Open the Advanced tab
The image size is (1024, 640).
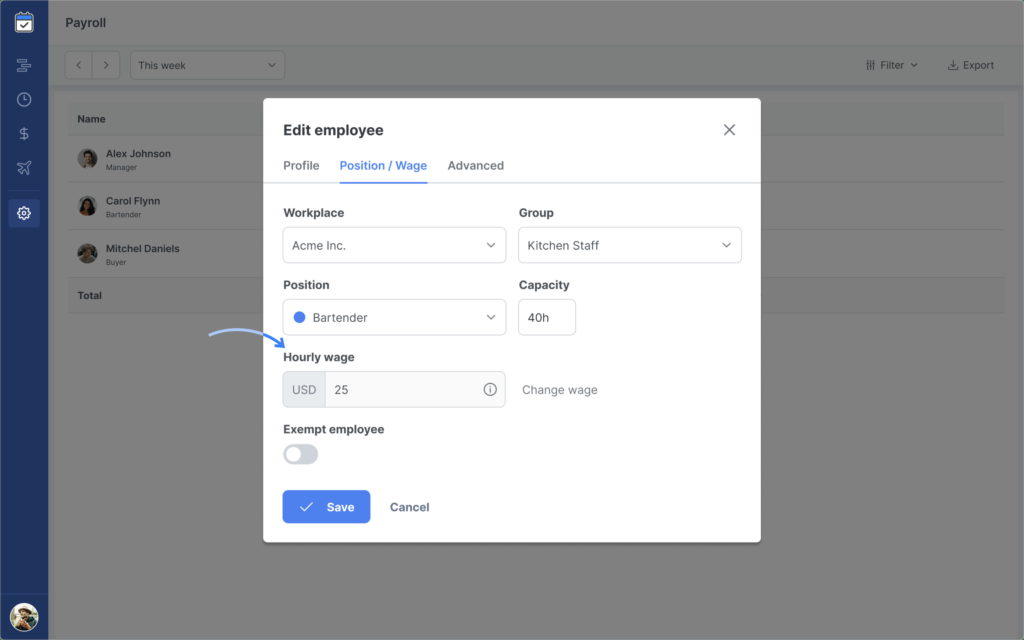click(475, 165)
